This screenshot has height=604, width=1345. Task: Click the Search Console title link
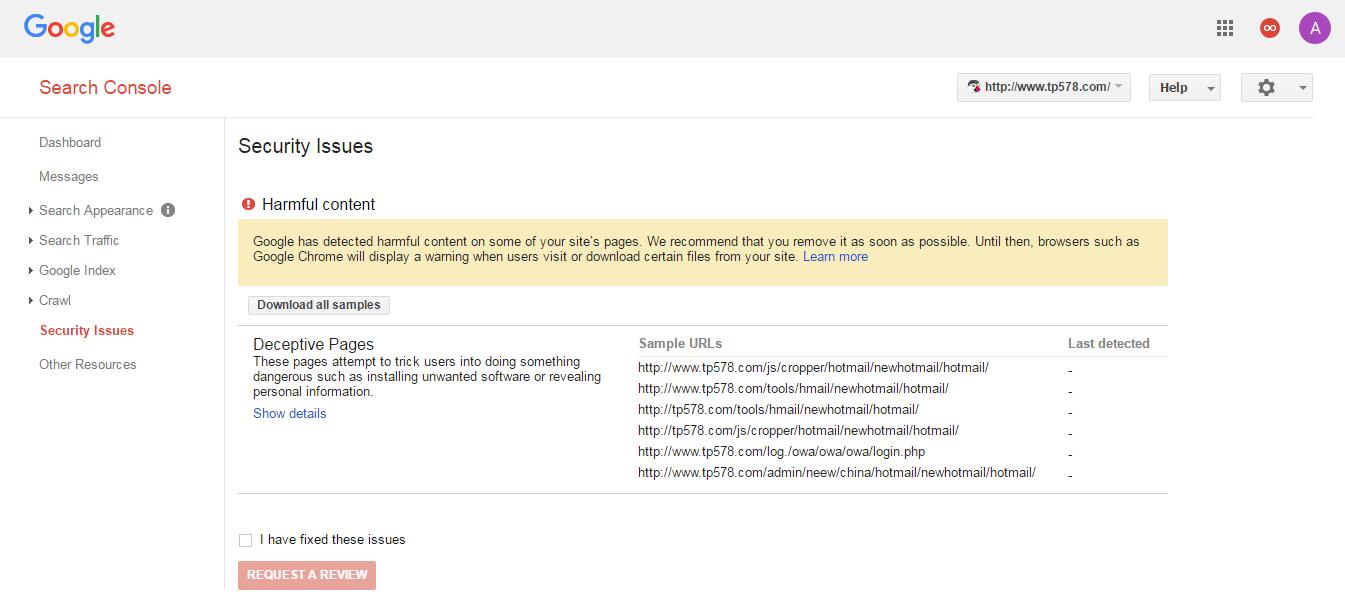(105, 87)
